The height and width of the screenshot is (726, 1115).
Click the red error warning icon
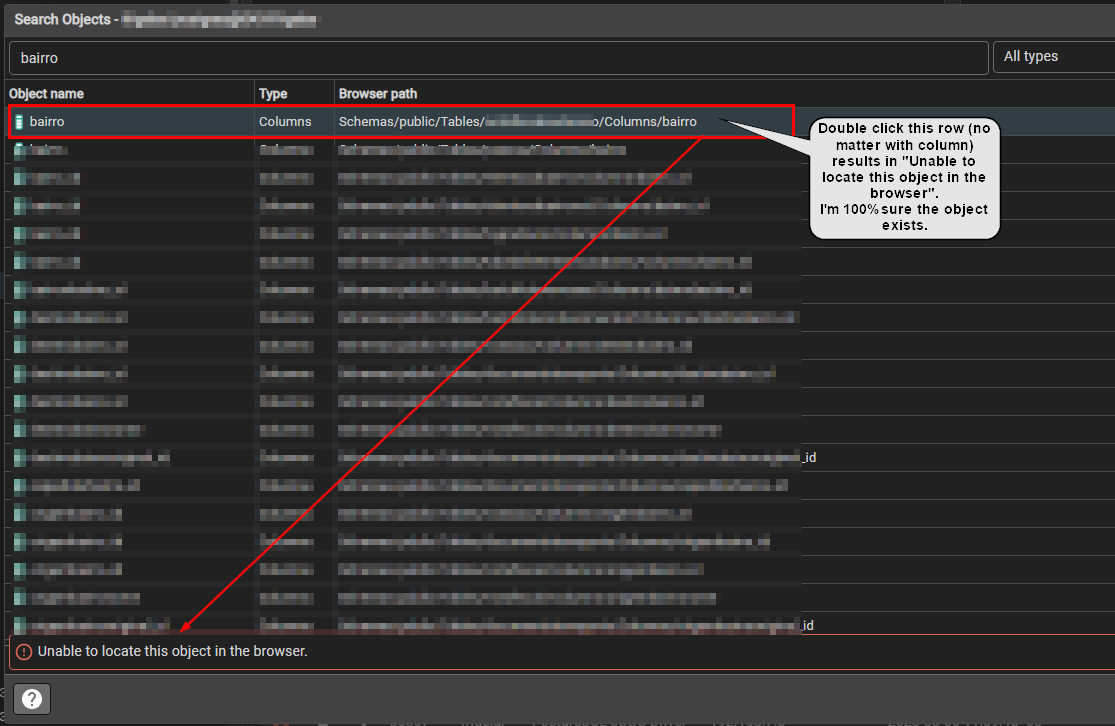pos(24,652)
